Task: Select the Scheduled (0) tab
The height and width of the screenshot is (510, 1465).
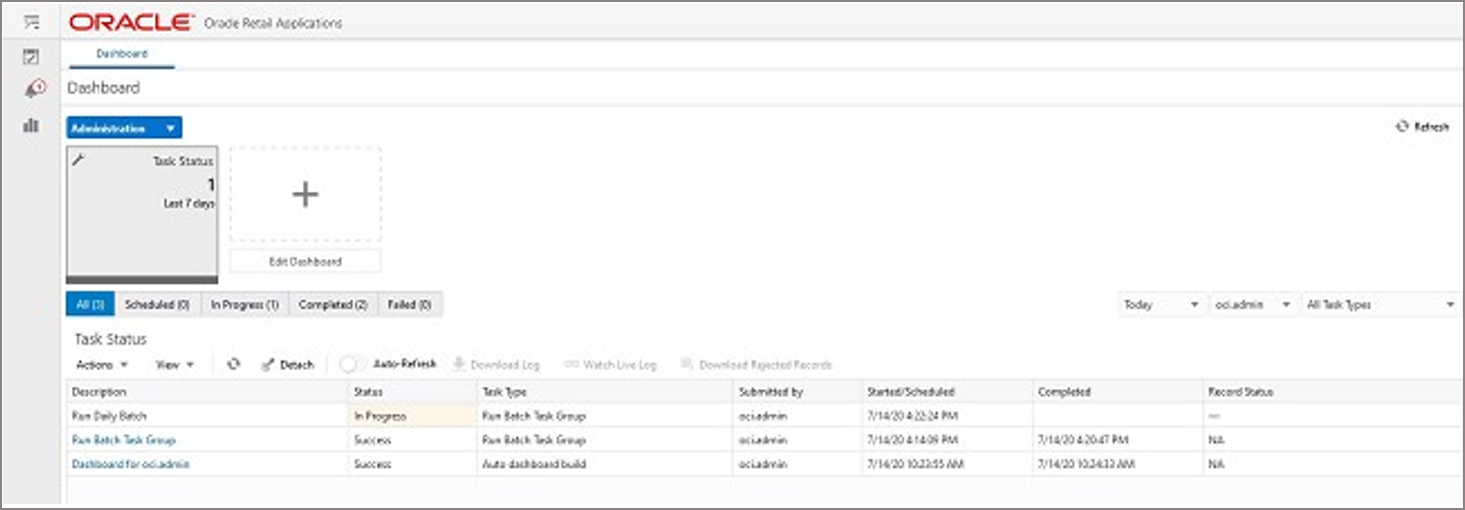Action: click(158, 305)
